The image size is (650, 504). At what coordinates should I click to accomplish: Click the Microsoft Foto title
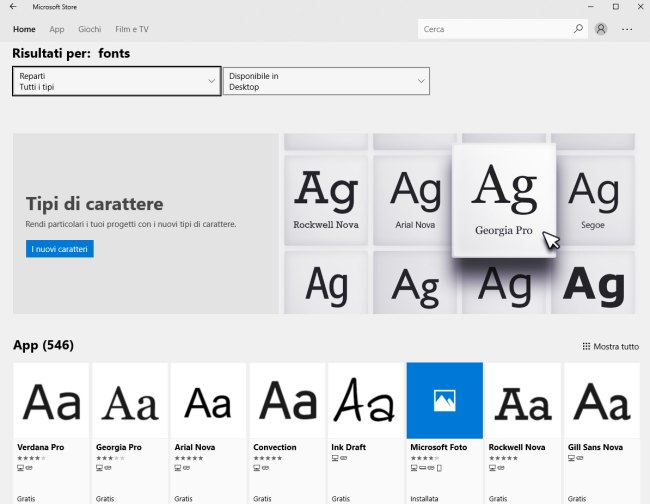point(439,447)
